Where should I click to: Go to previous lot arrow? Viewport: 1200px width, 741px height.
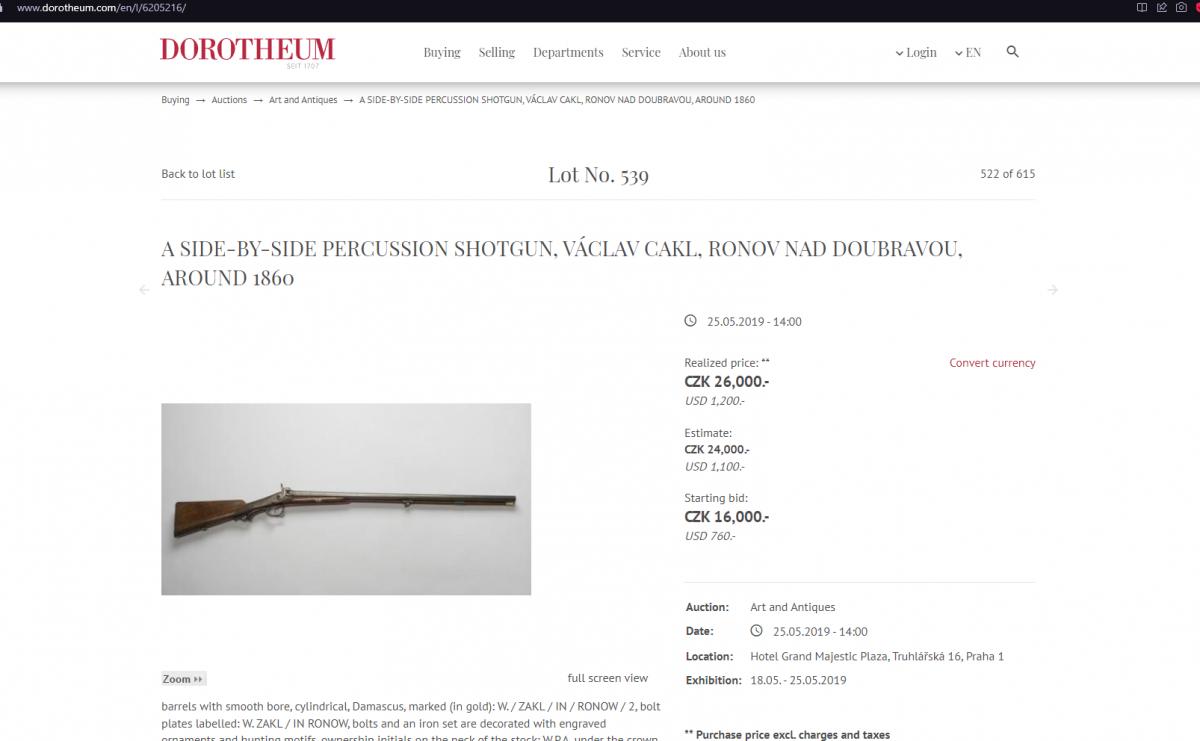coord(144,290)
